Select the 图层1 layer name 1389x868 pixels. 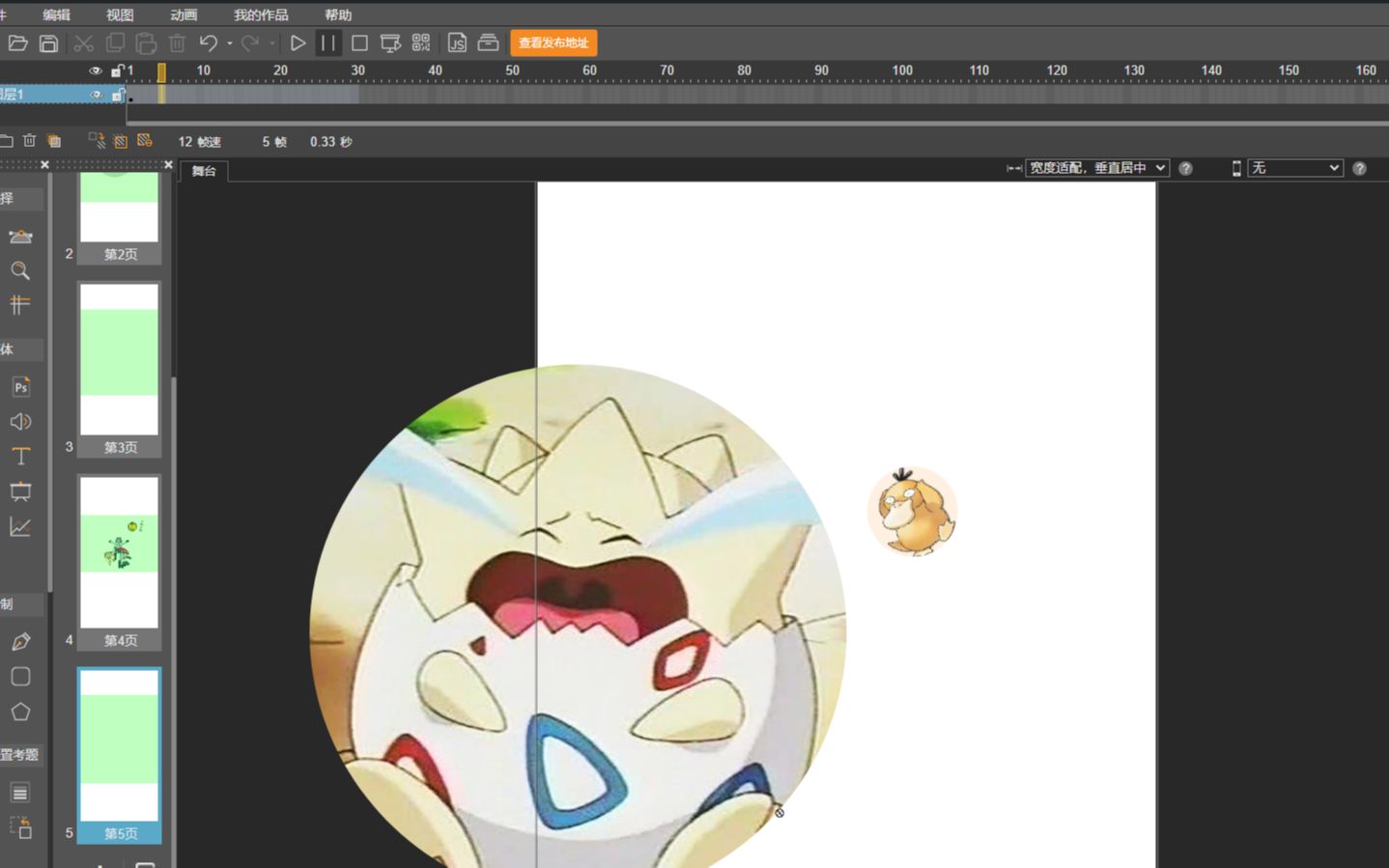(x=12, y=94)
